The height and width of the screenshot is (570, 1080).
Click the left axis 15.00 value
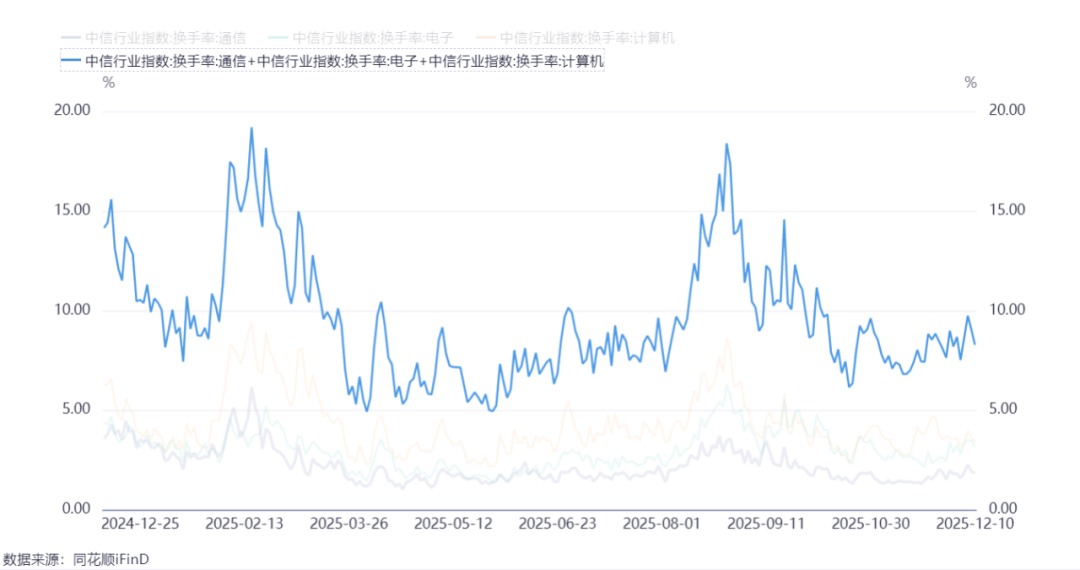72,210
